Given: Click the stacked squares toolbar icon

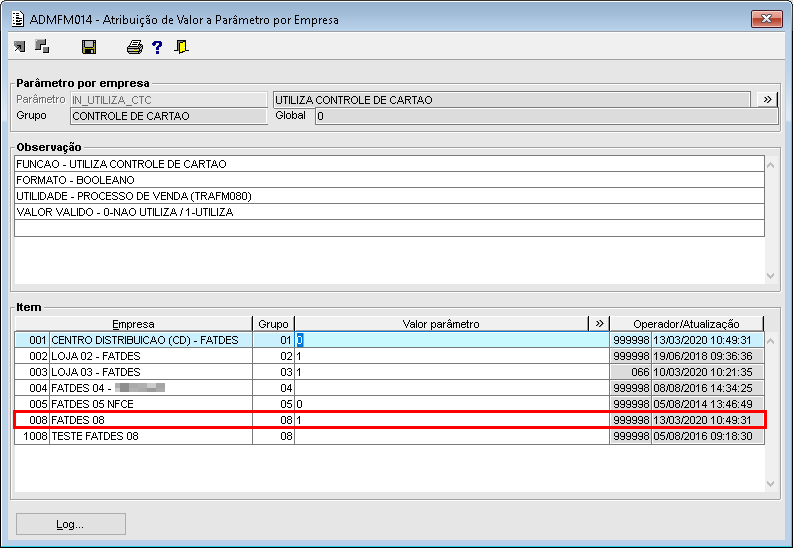Looking at the screenshot, I should [x=42, y=47].
